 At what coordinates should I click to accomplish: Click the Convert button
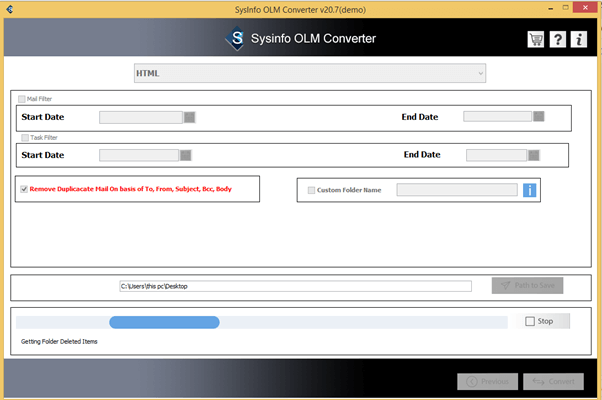coord(554,382)
